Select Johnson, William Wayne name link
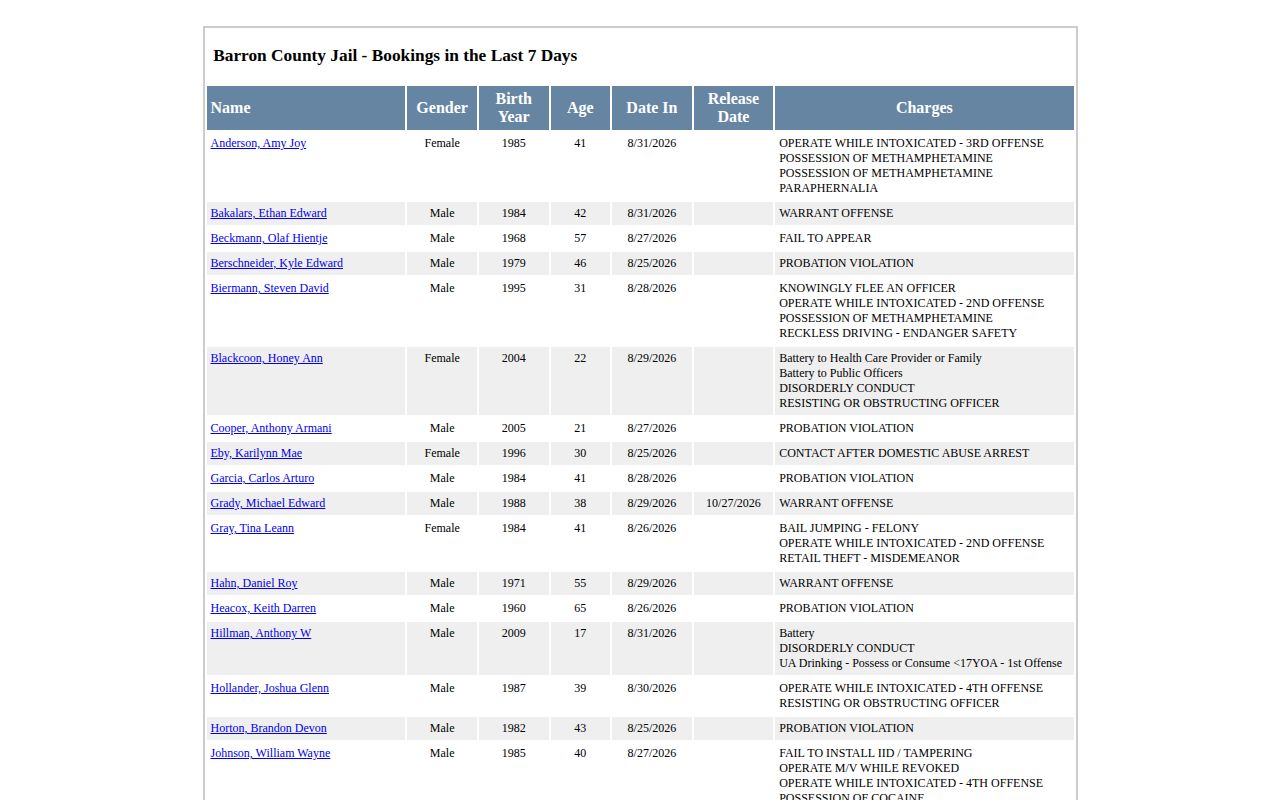This screenshot has width=1280, height=800. pyautogui.click(x=270, y=753)
